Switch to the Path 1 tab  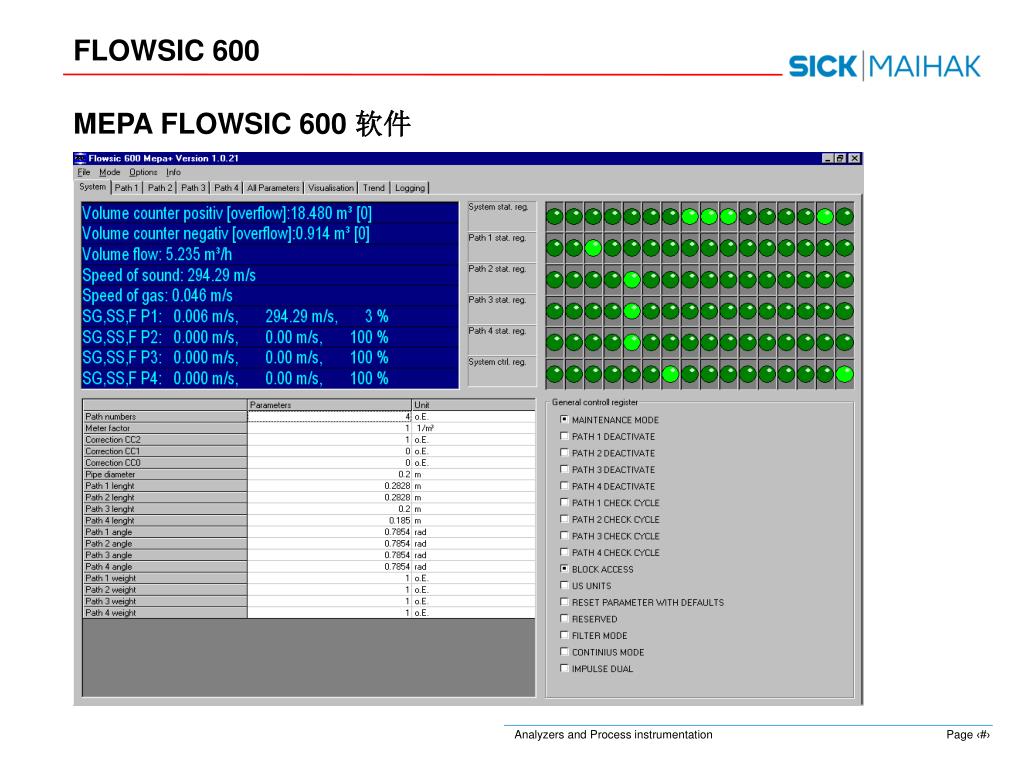(x=126, y=188)
